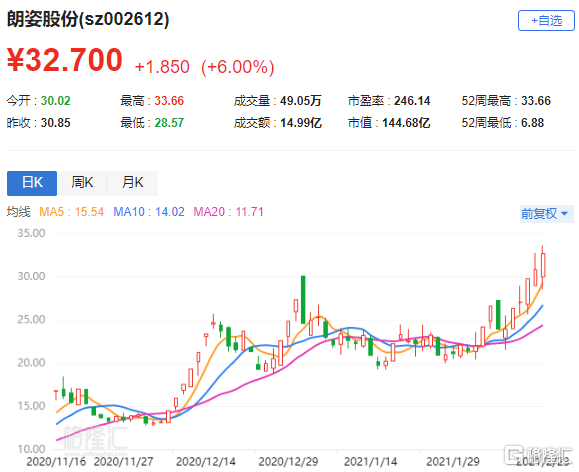
Task: Click the market cap value 144.68亿
Action: click(406, 123)
